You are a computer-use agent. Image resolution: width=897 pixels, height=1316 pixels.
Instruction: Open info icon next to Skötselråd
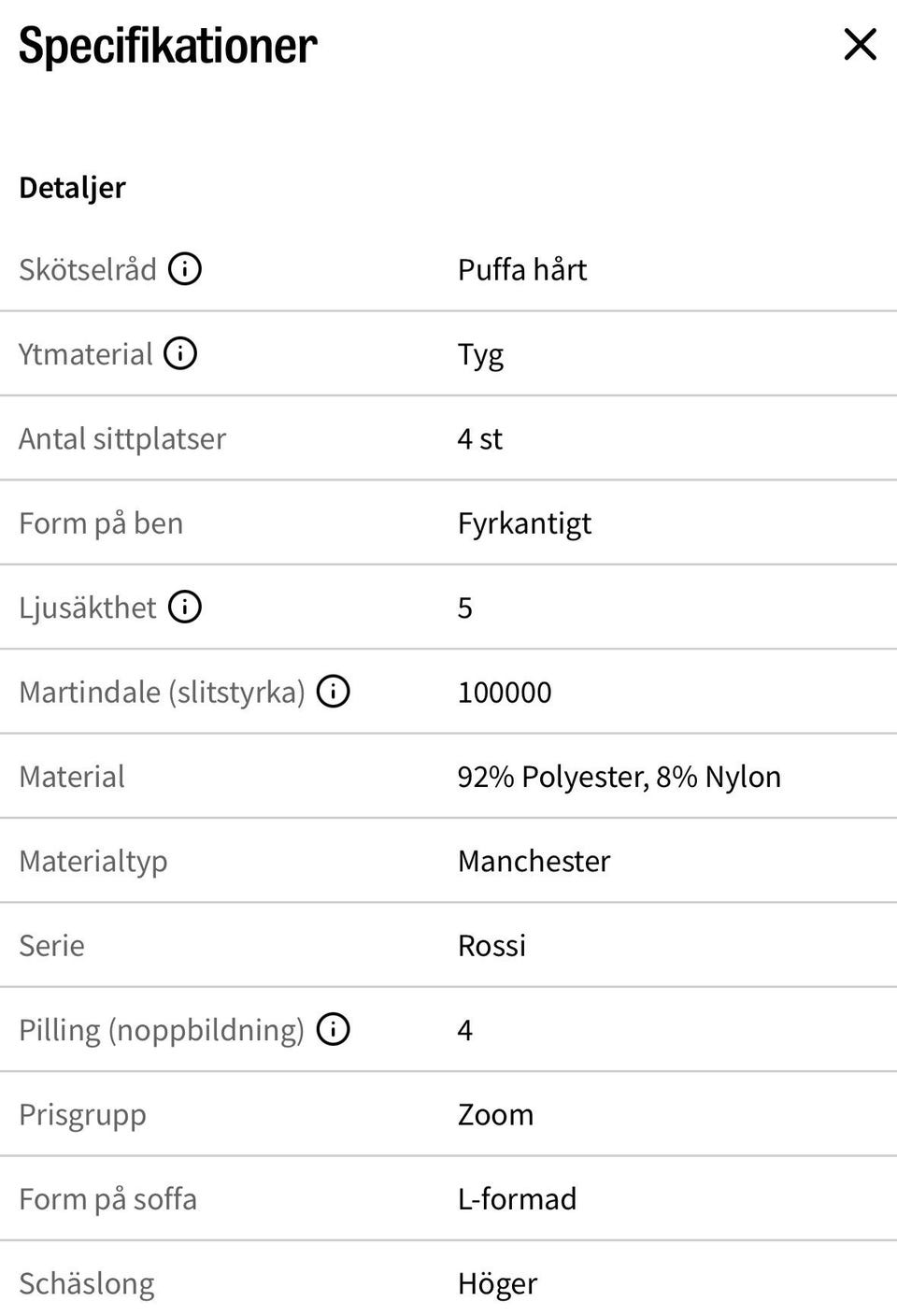(185, 269)
